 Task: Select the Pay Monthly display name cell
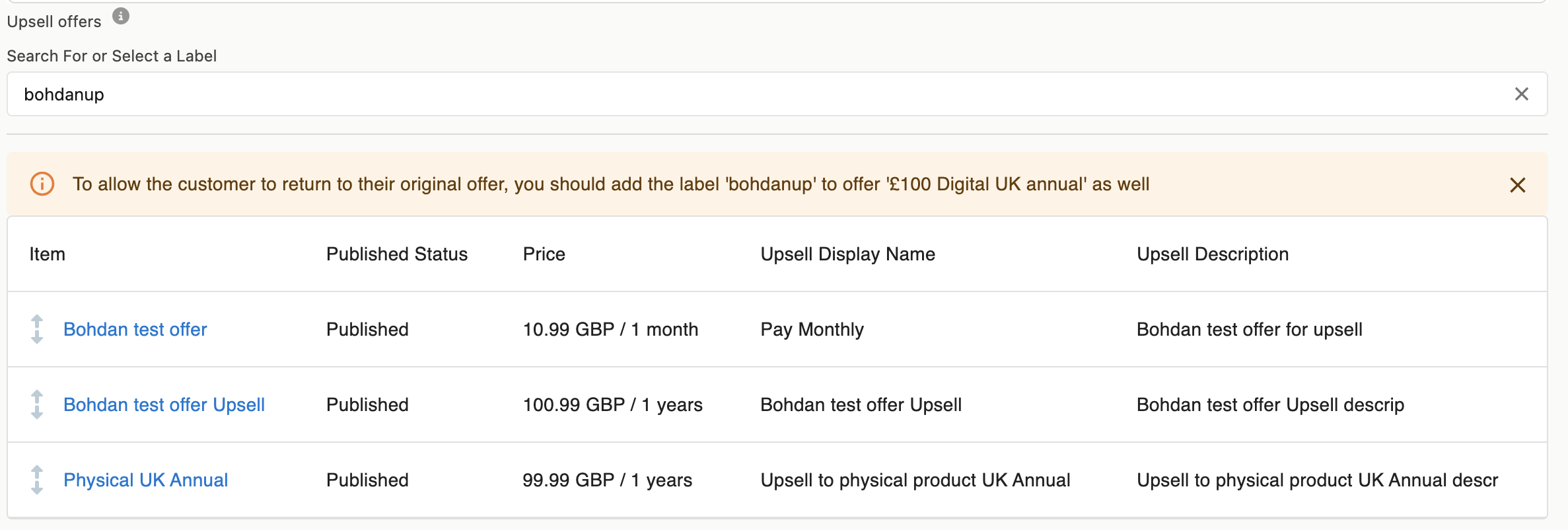point(812,329)
